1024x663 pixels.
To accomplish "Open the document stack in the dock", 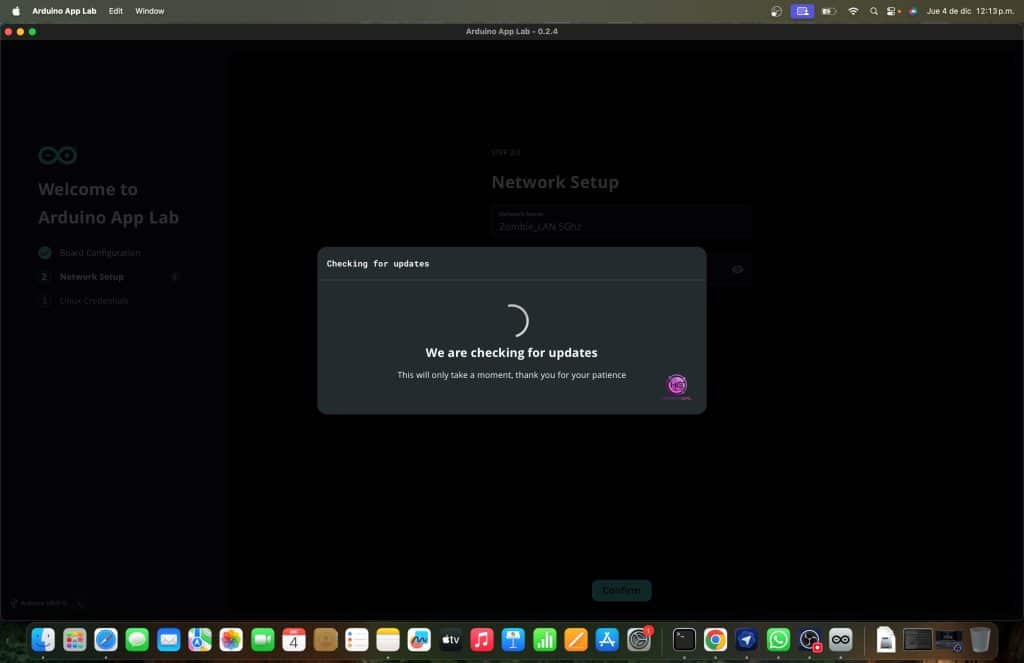I will coord(886,639).
